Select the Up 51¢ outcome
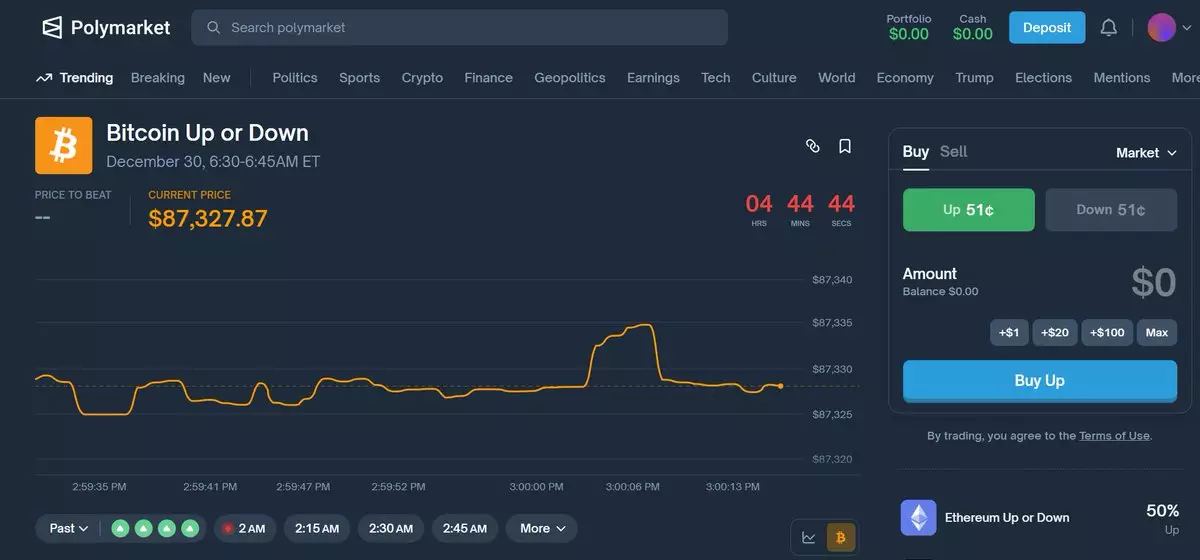This screenshot has height=560, width=1200. 968,210
